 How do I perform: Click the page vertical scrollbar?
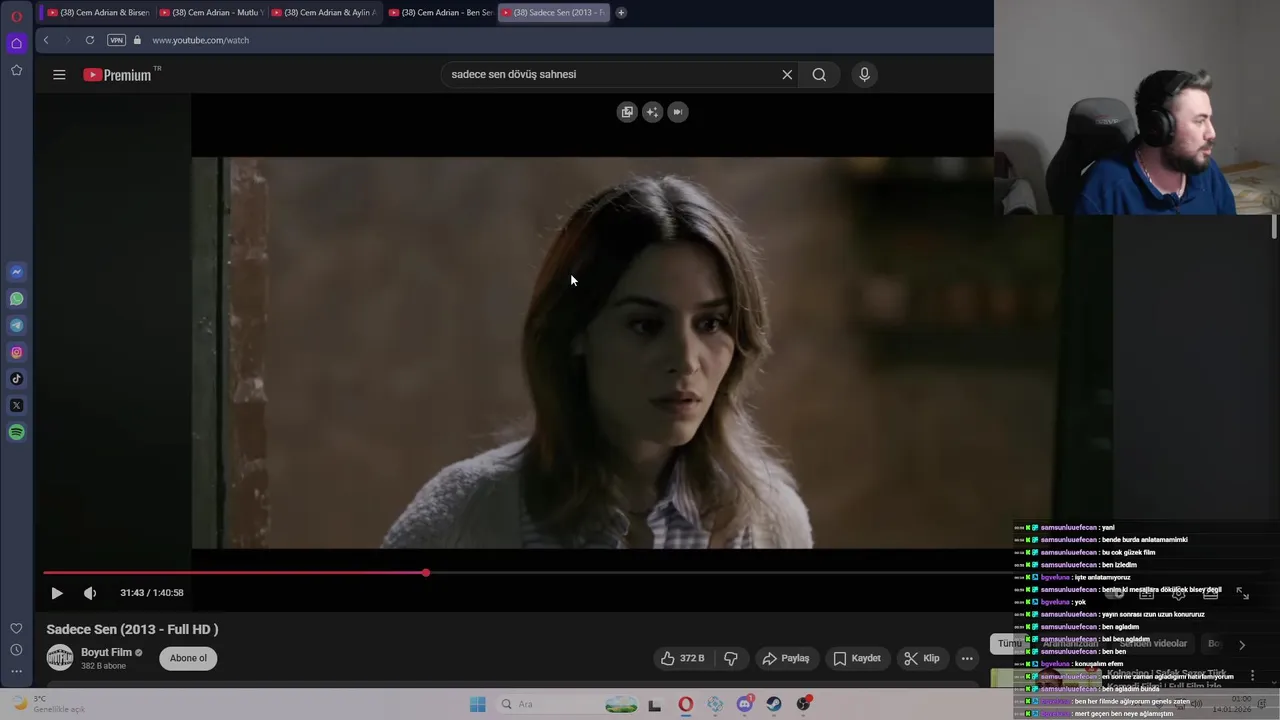(1274, 226)
